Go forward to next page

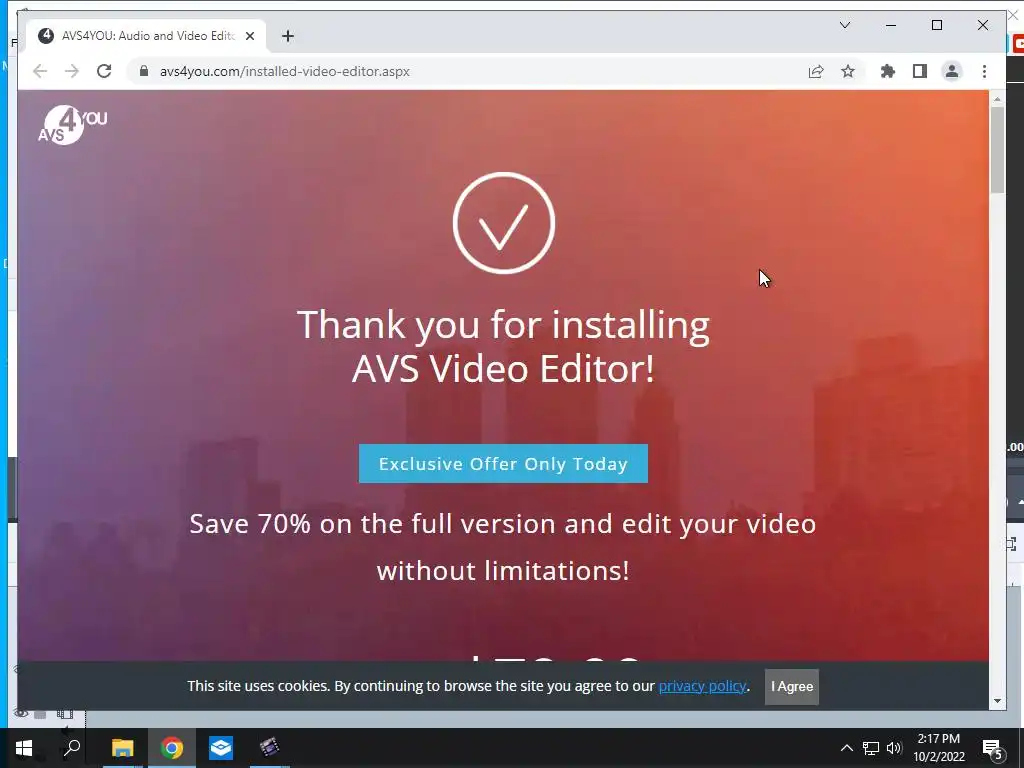point(72,71)
